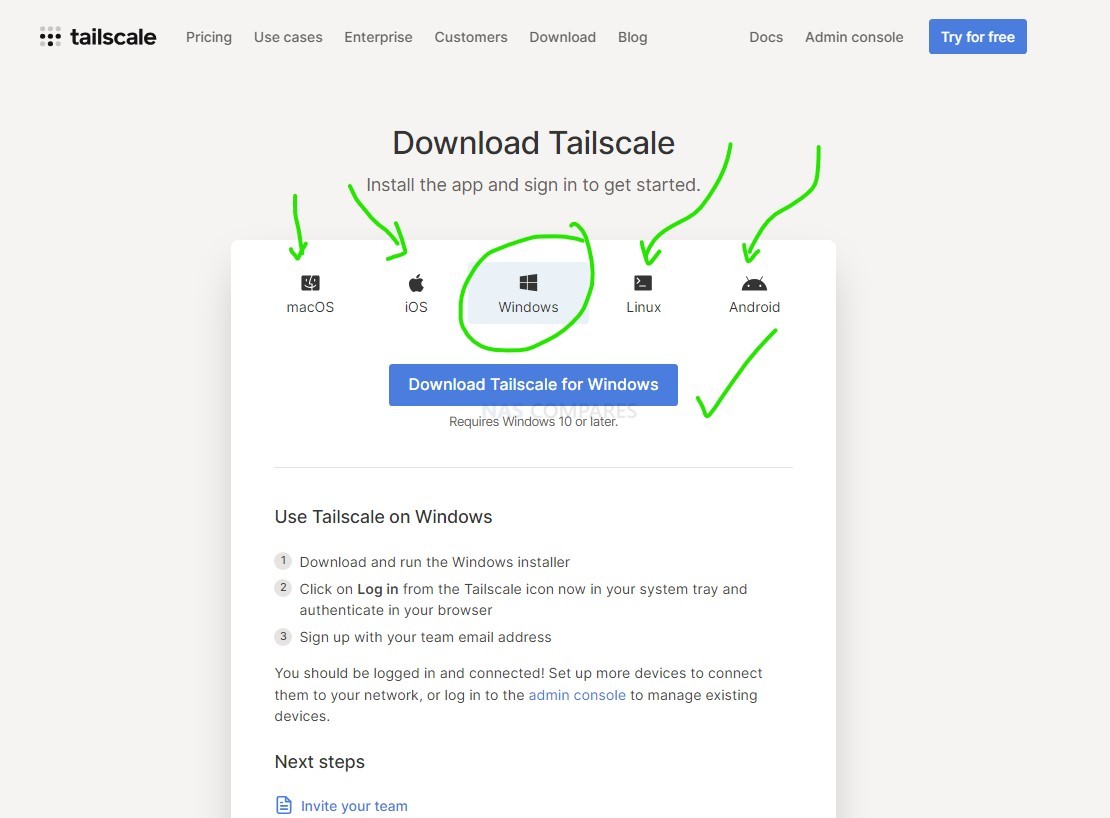The width and height of the screenshot is (1110, 818).
Task: Click the step number 2 badge
Action: pyautogui.click(x=283, y=587)
